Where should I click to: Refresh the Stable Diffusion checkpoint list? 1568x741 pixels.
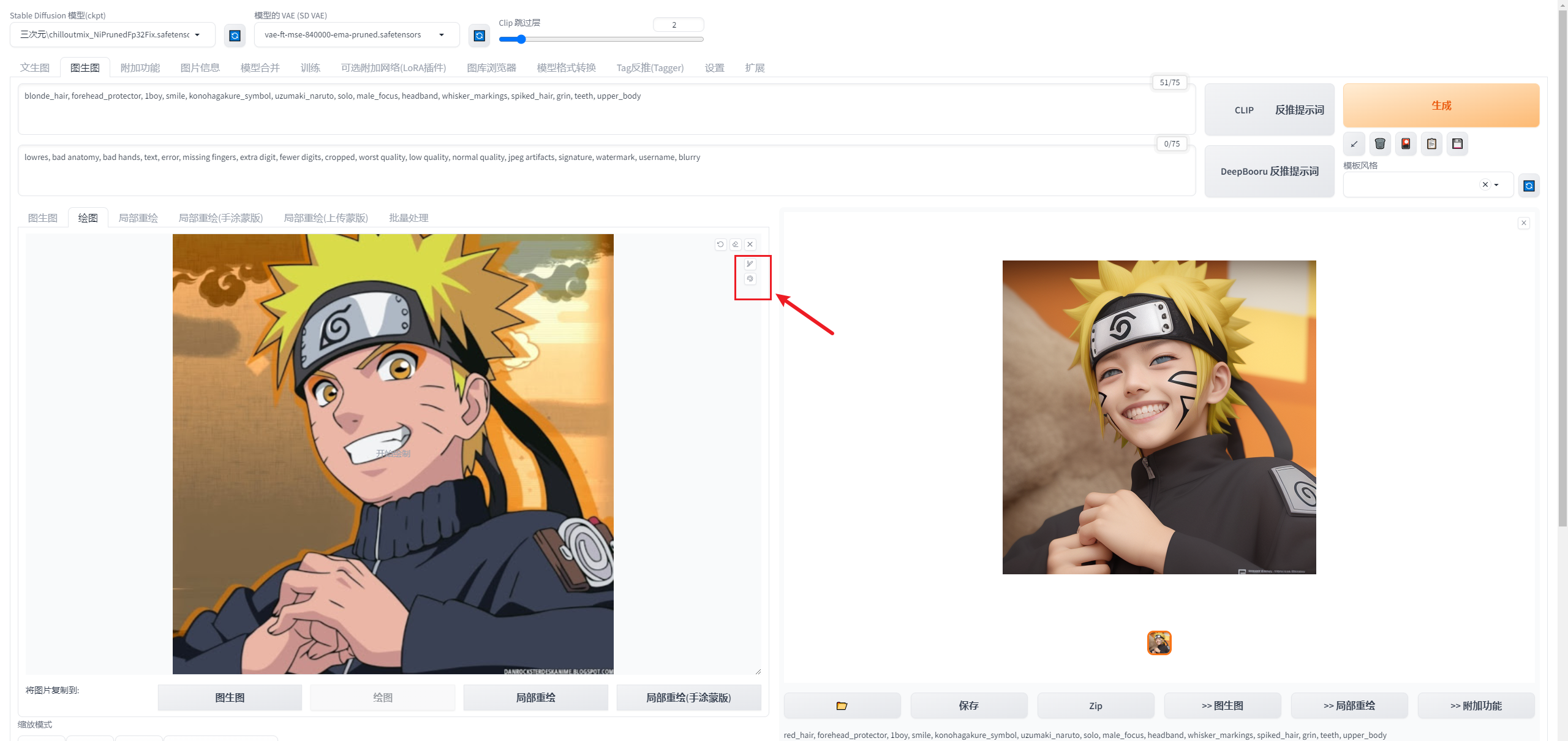click(x=235, y=36)
